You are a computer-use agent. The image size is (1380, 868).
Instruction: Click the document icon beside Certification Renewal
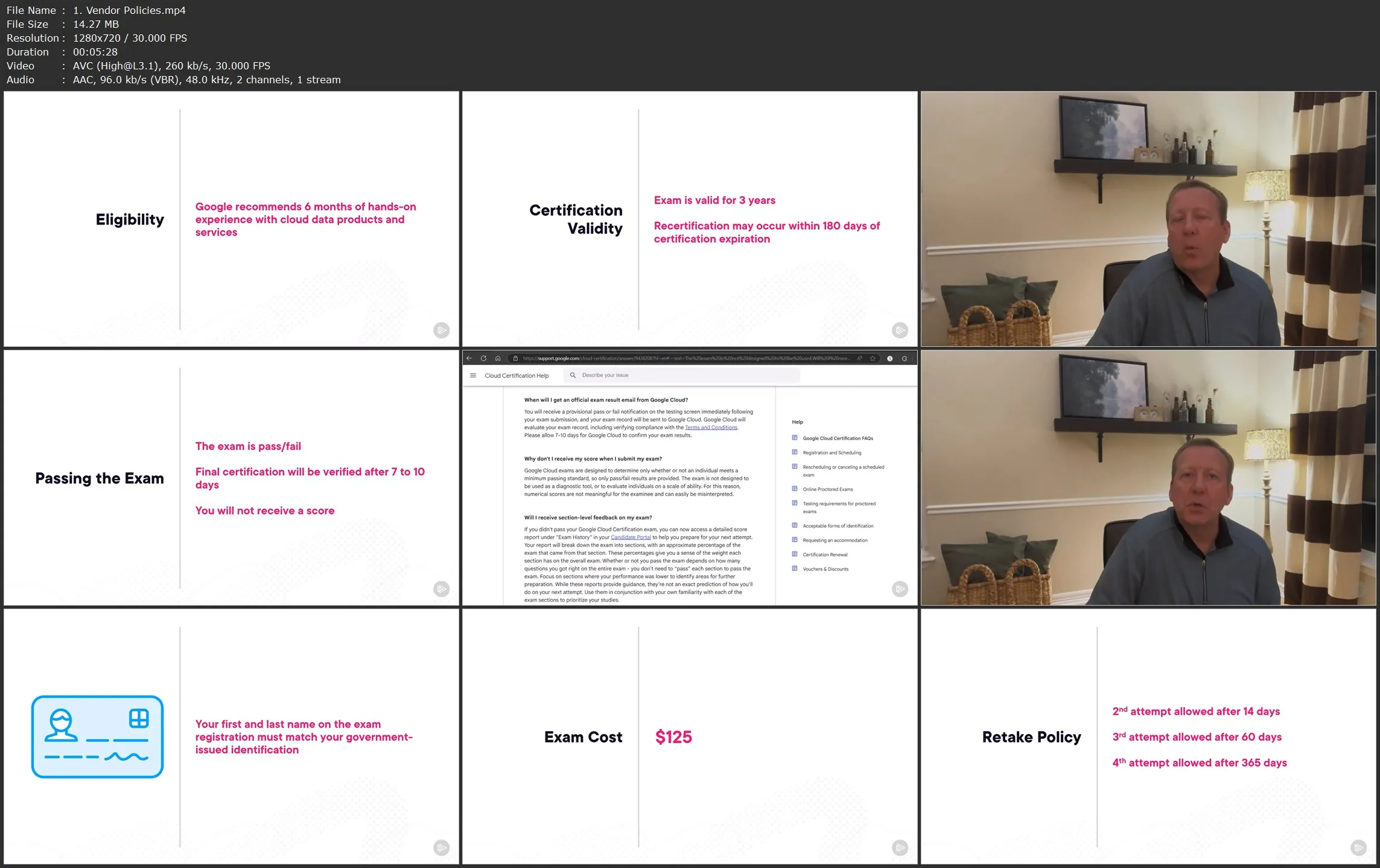click(x=795, y=554)
